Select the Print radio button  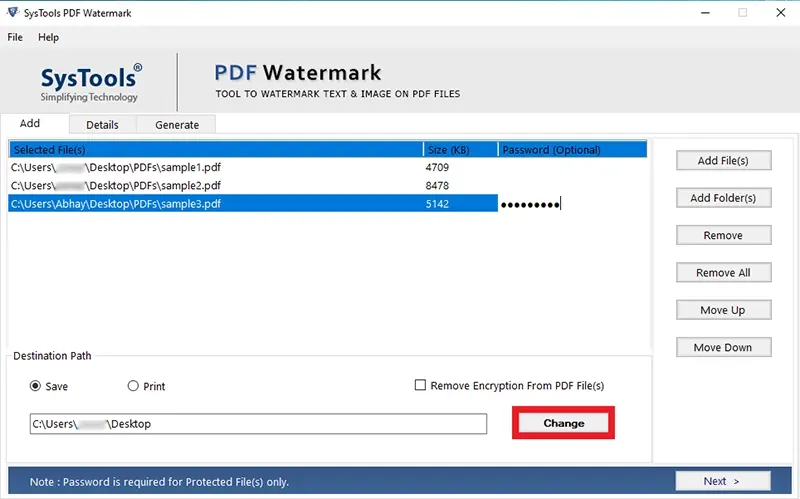point(133,386)
